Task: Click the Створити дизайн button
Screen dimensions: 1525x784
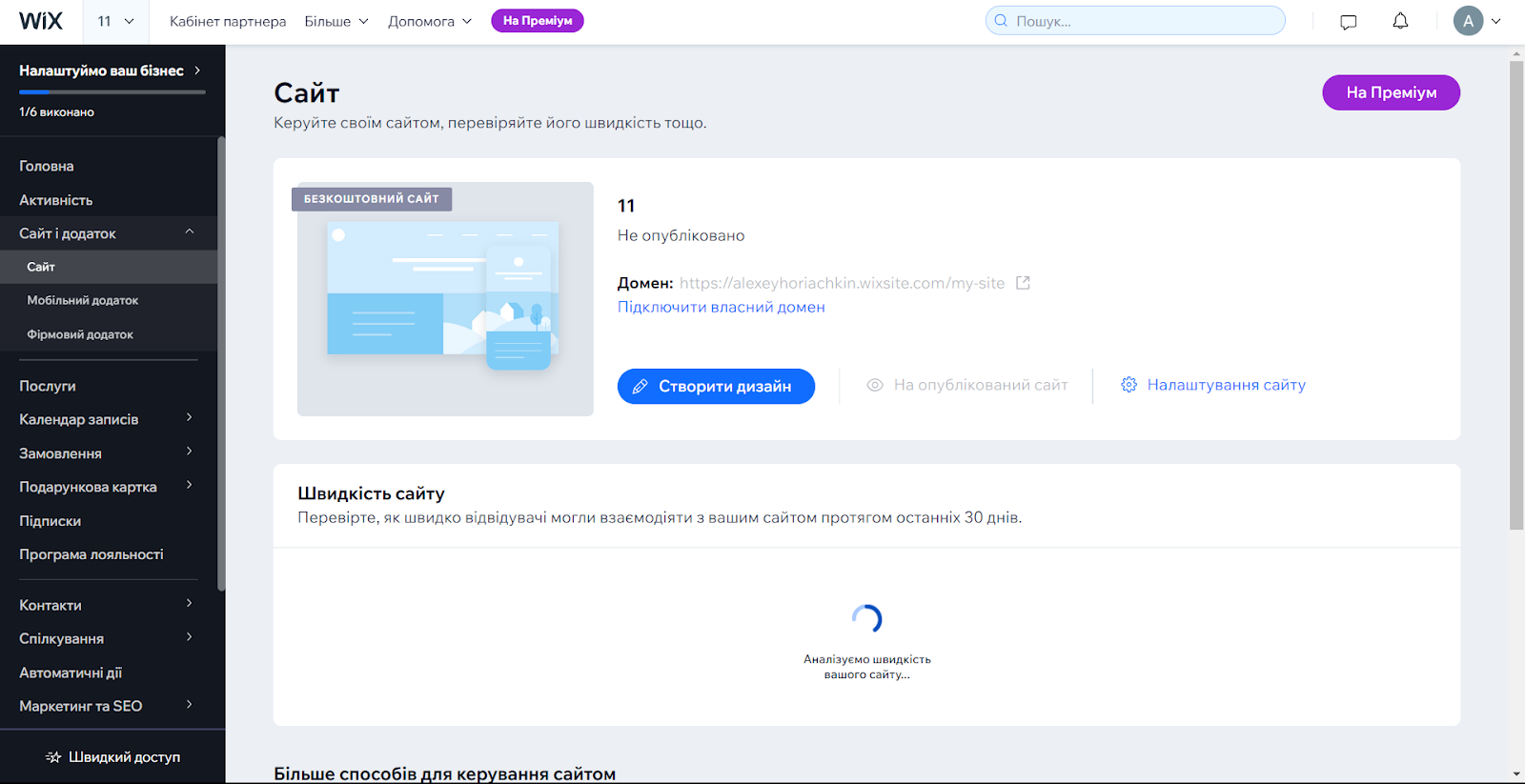Action: [716, 386]
